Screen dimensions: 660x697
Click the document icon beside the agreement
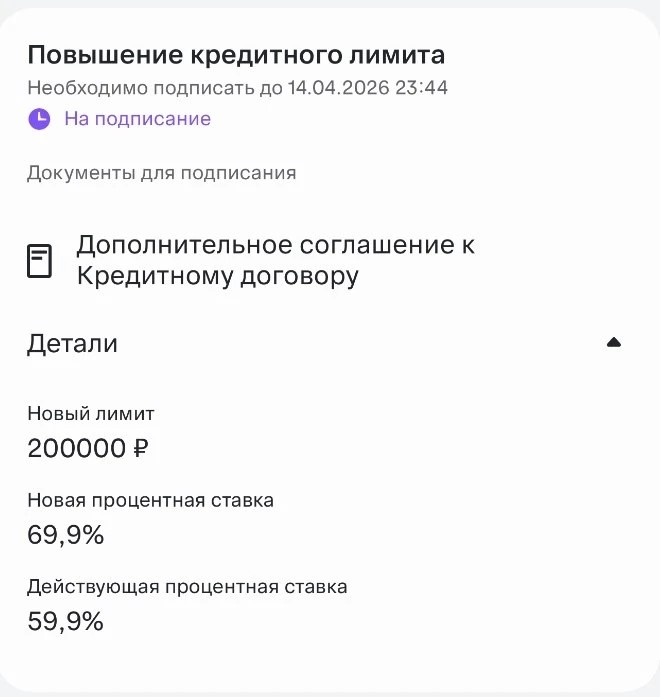click(39, 261)
